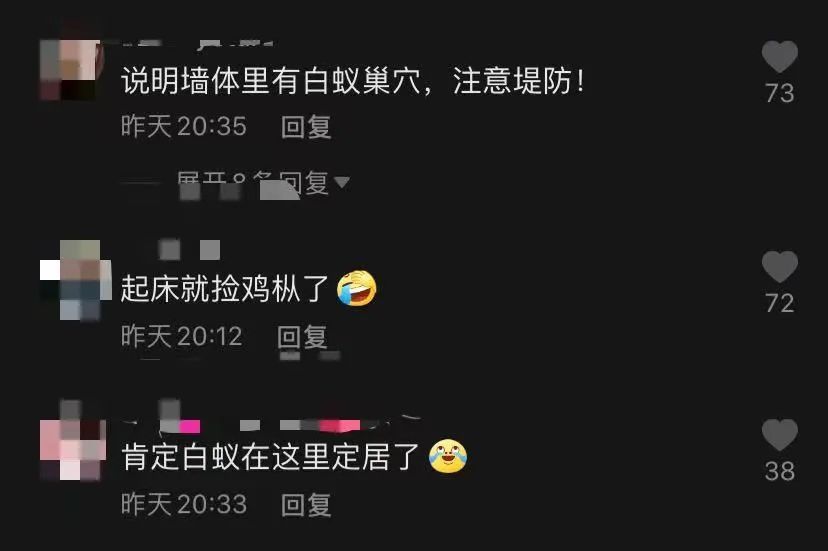Image resolution: width=828 pixels, height=551 pixels.
Task: Click the 73 like count
Action: 779,94
